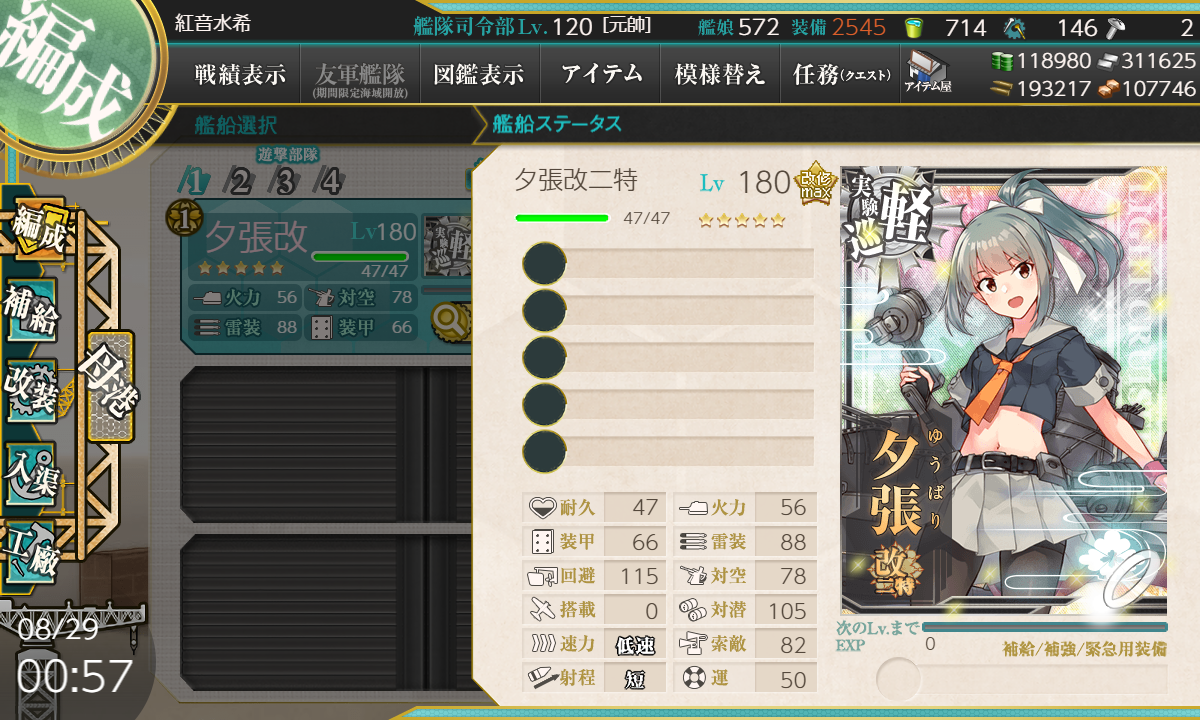1200x720 pixels.
Task: Click the 夕張改二特 ship card artwork
Action: click(x=1003, y=390)
